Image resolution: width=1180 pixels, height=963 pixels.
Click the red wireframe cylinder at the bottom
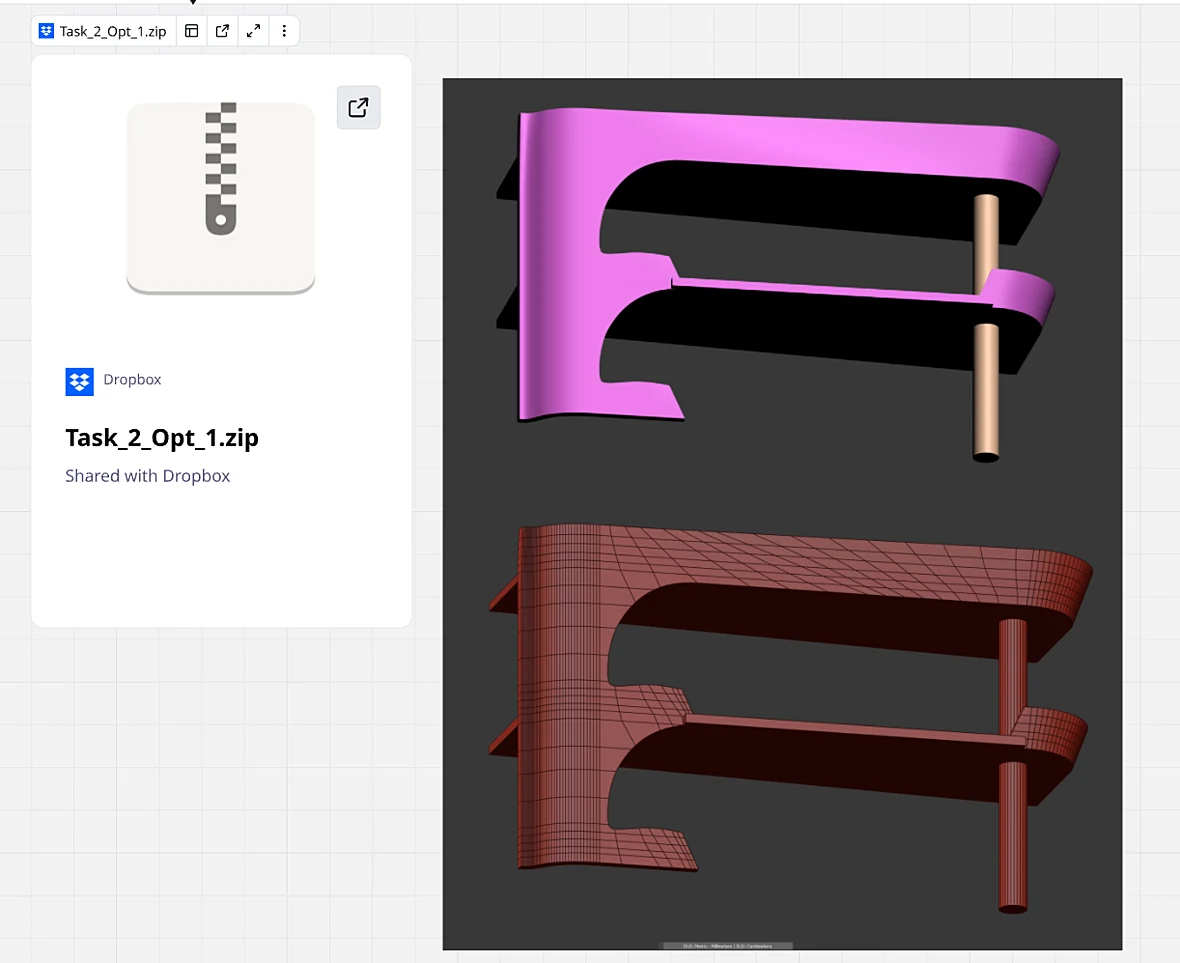(1012, 835)
